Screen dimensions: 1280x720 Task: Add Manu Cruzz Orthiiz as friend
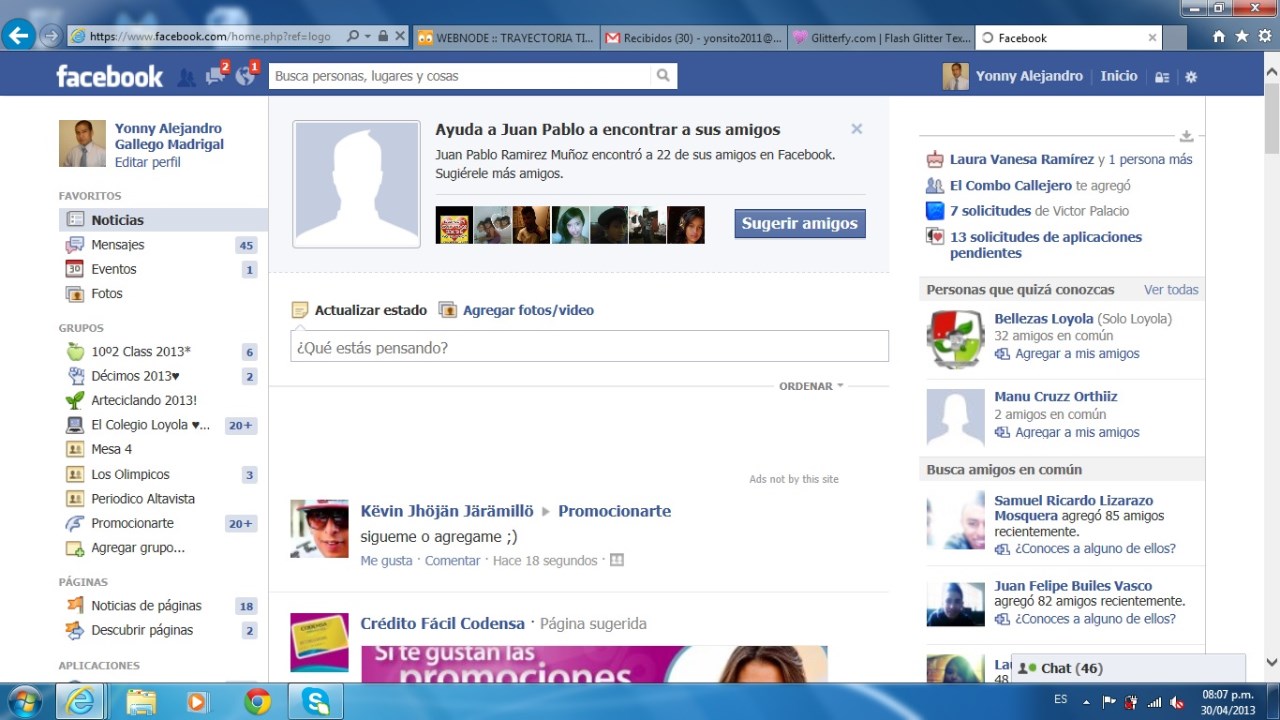(1067, 432)
